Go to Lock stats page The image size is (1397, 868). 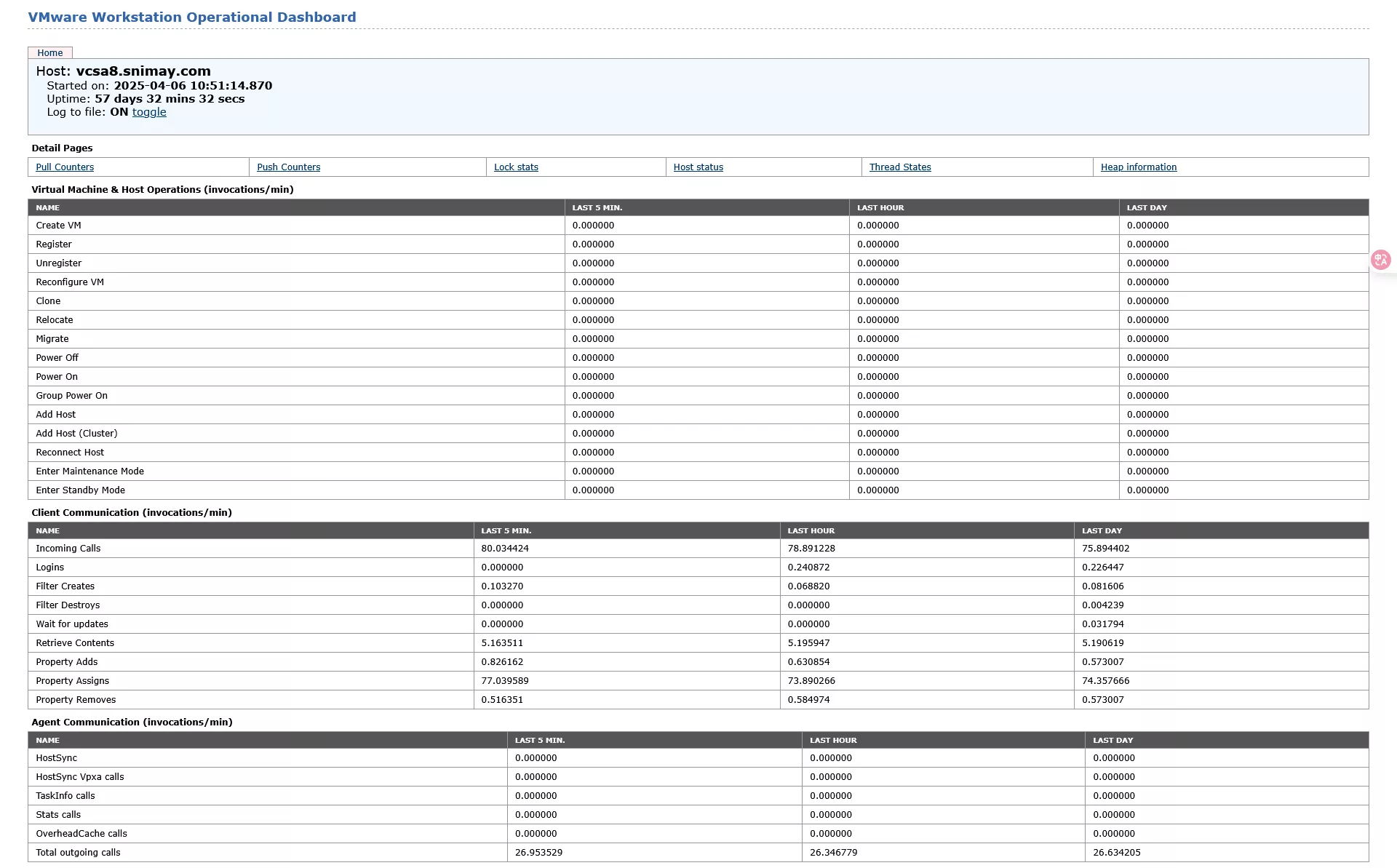coord(516,167)
